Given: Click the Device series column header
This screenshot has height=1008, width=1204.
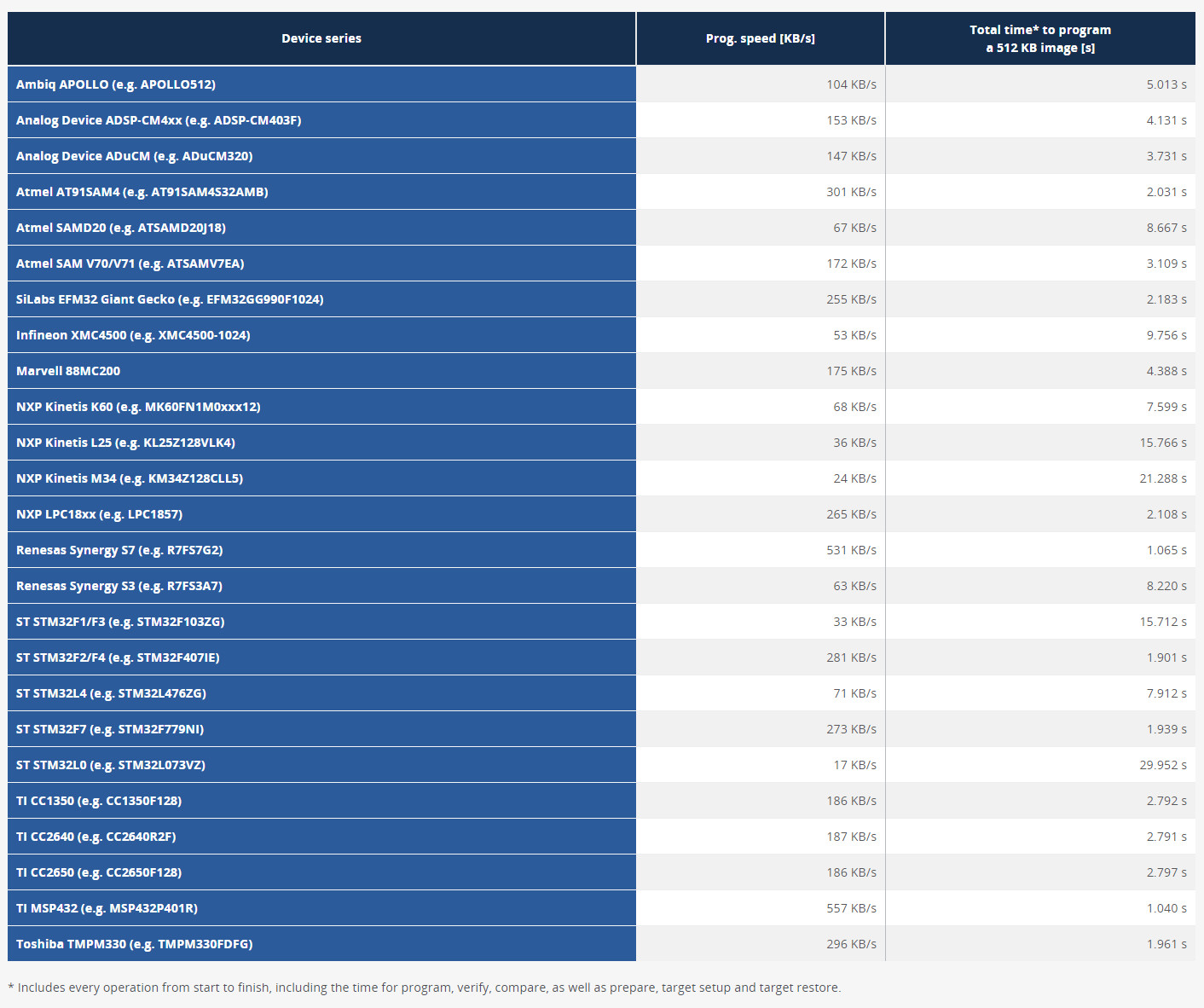Looking at the screenshot, I should (321, 38).
